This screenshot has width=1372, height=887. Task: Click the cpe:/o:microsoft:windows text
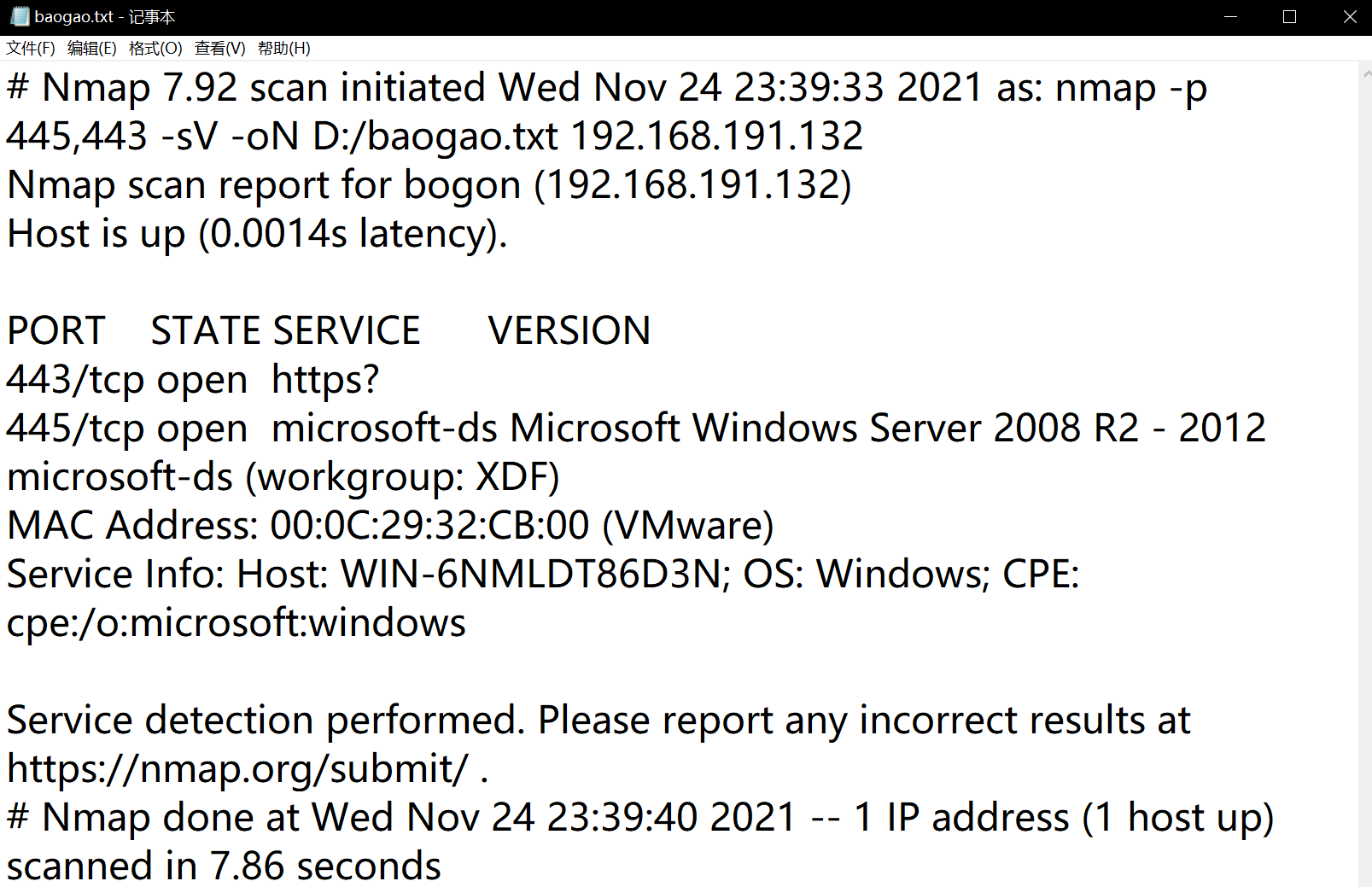tap(236, 623)
